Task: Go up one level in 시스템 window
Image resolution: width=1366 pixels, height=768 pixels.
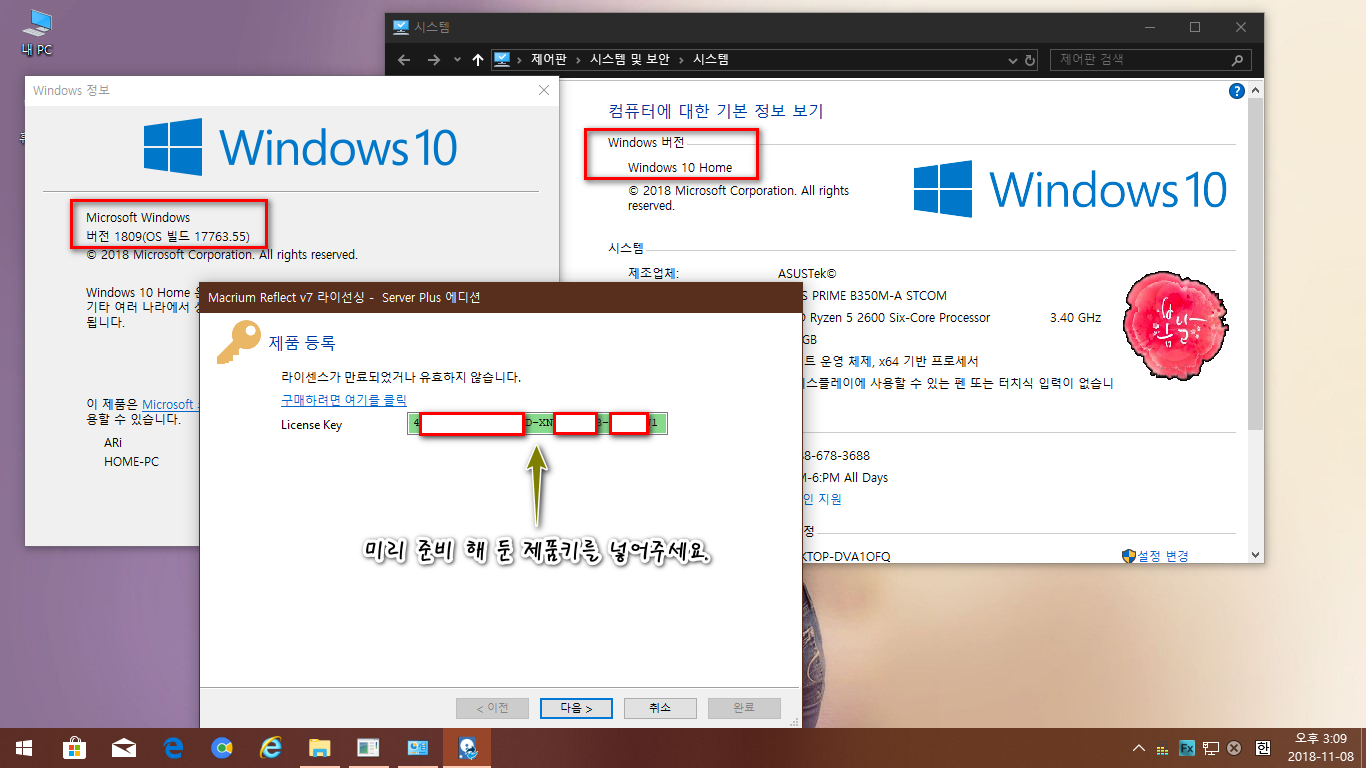Action: click(x=478, y=60)
